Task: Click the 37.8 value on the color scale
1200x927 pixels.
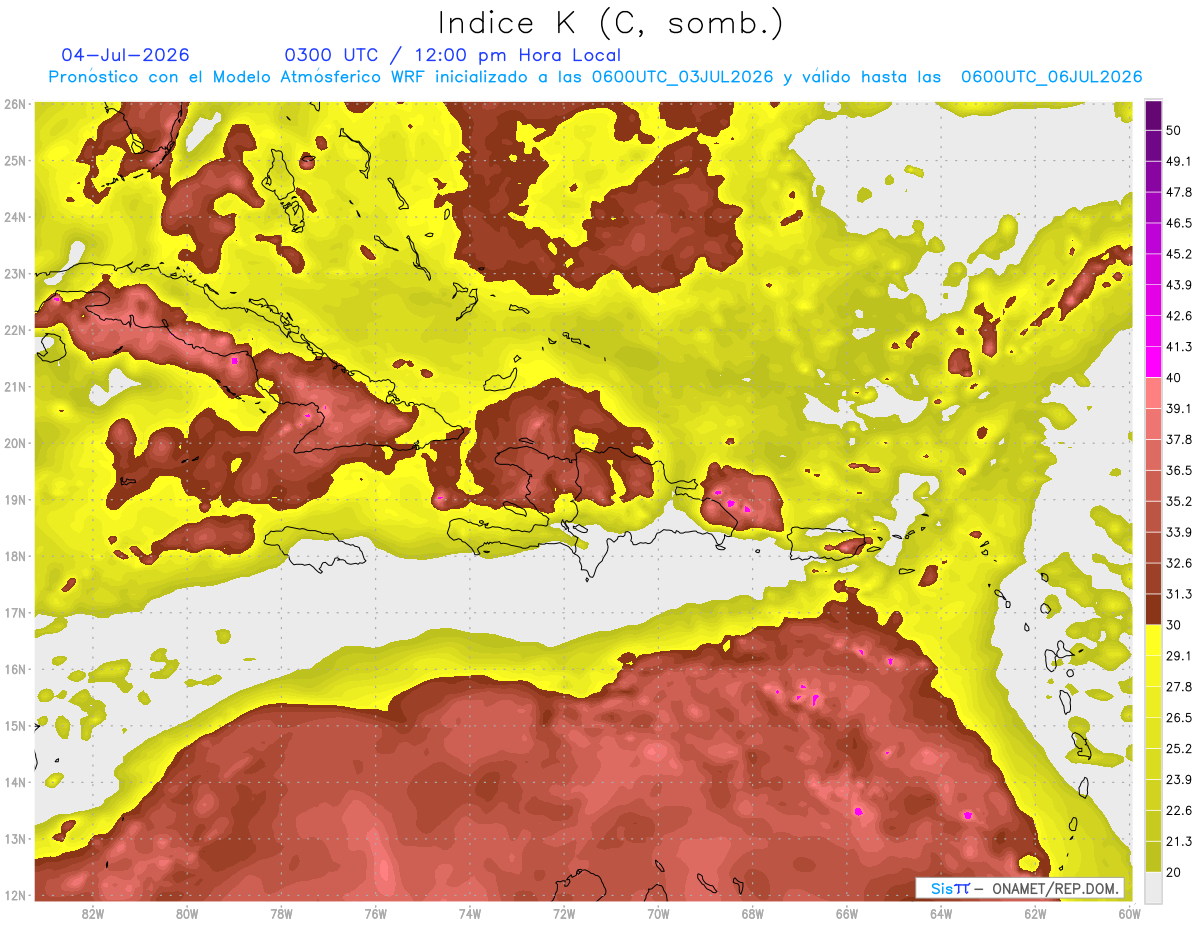Action: pyautogui.click(x=1179, y=440)
